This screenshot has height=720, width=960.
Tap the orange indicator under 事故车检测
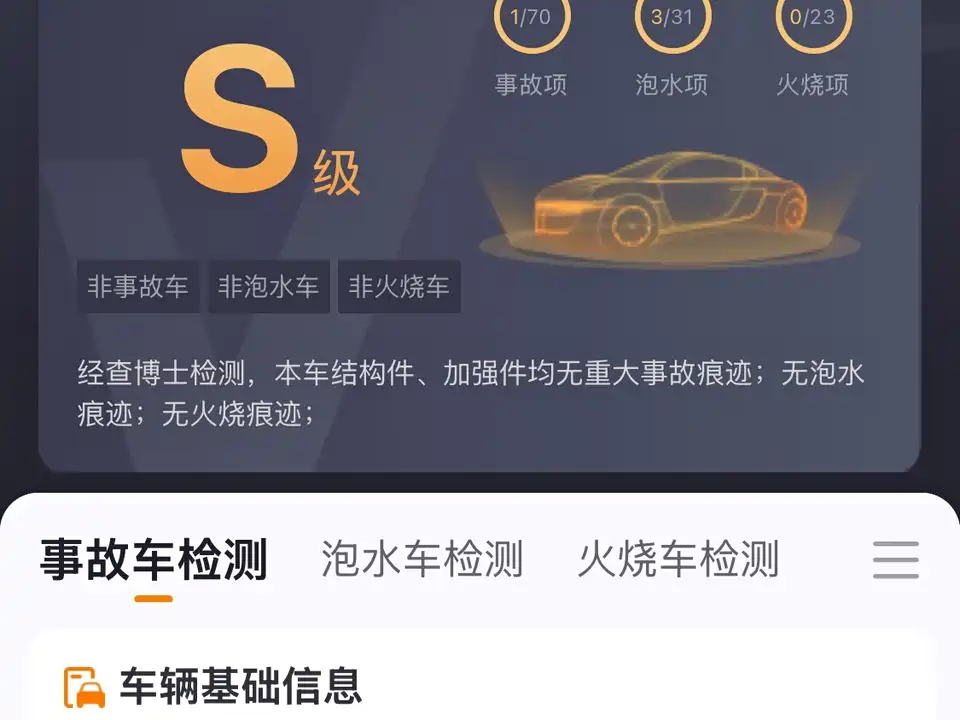point(154,599)
